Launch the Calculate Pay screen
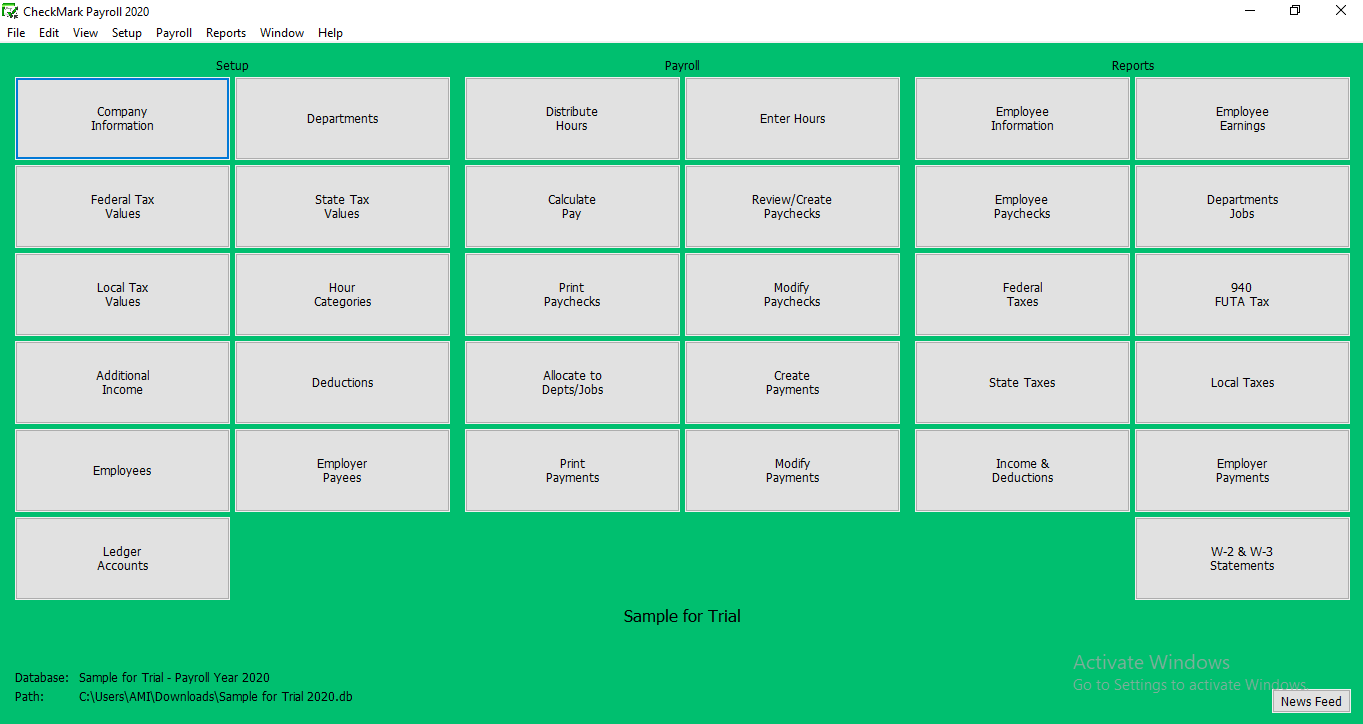The width and height of the screenshot is (1363, 724). point(572,207)
